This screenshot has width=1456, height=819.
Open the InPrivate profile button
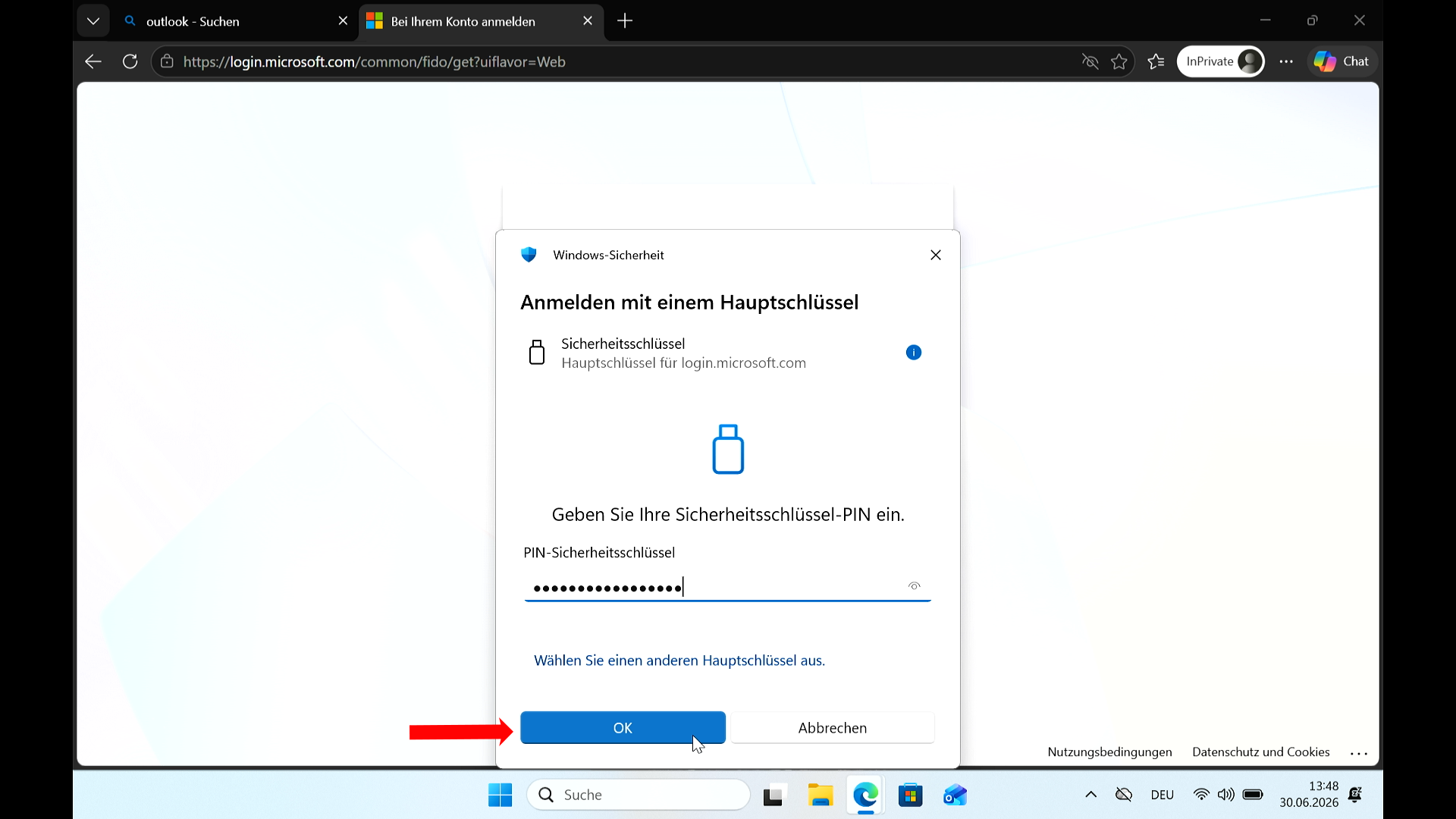(x=1221, y=61)
